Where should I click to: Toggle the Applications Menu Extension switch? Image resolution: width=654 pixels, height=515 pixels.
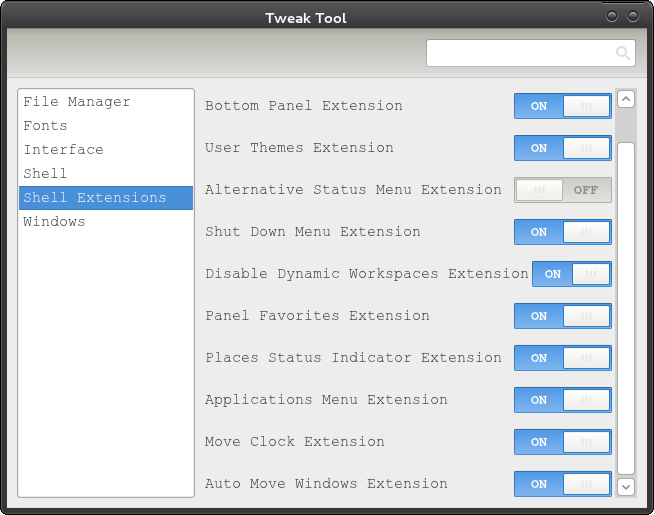(562, 400)
